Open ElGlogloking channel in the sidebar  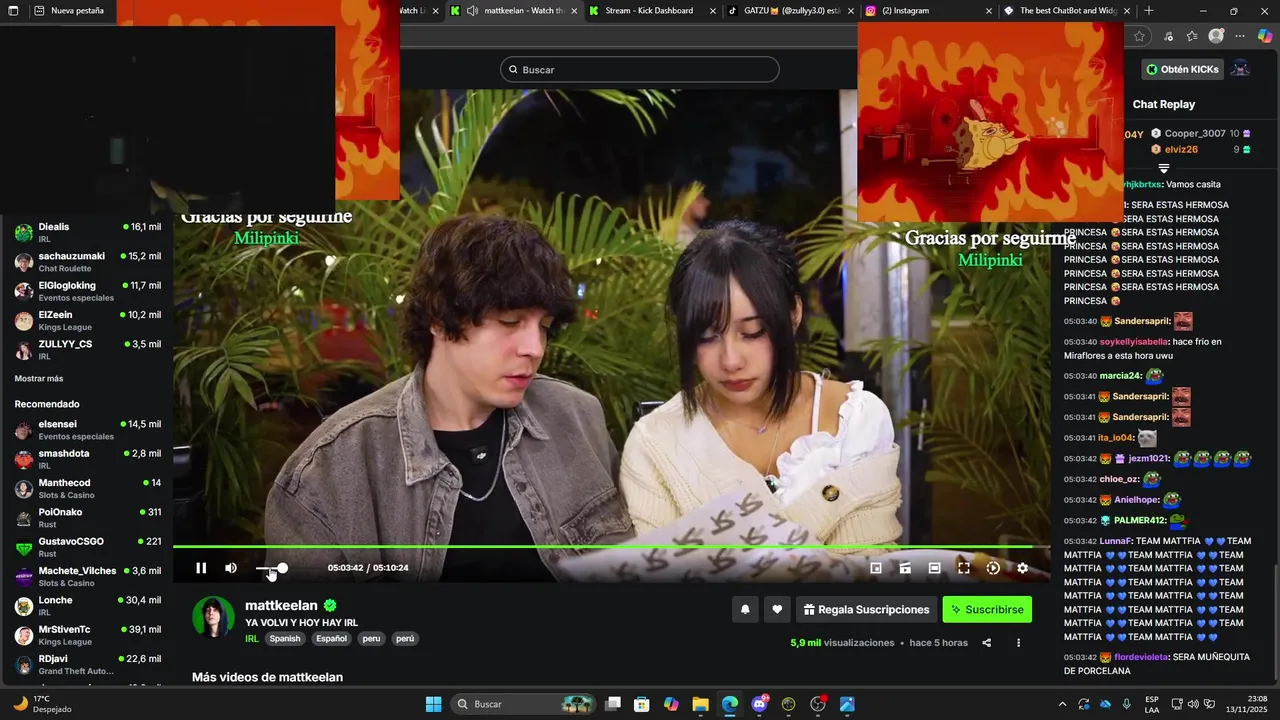click(x=87, y=291)
